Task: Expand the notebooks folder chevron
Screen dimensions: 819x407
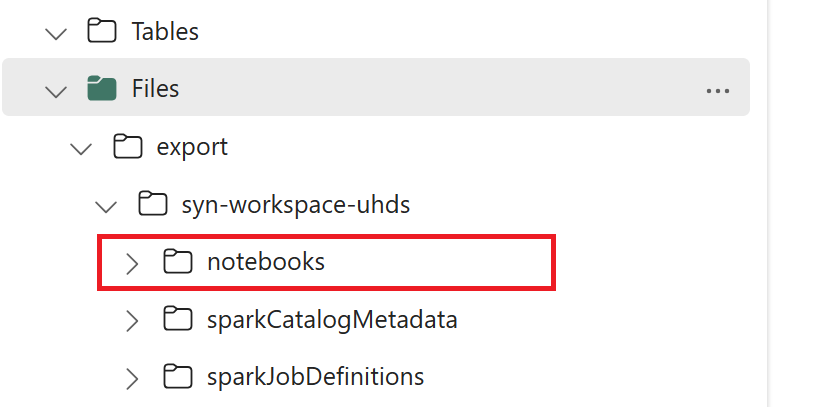Action: 133,264
